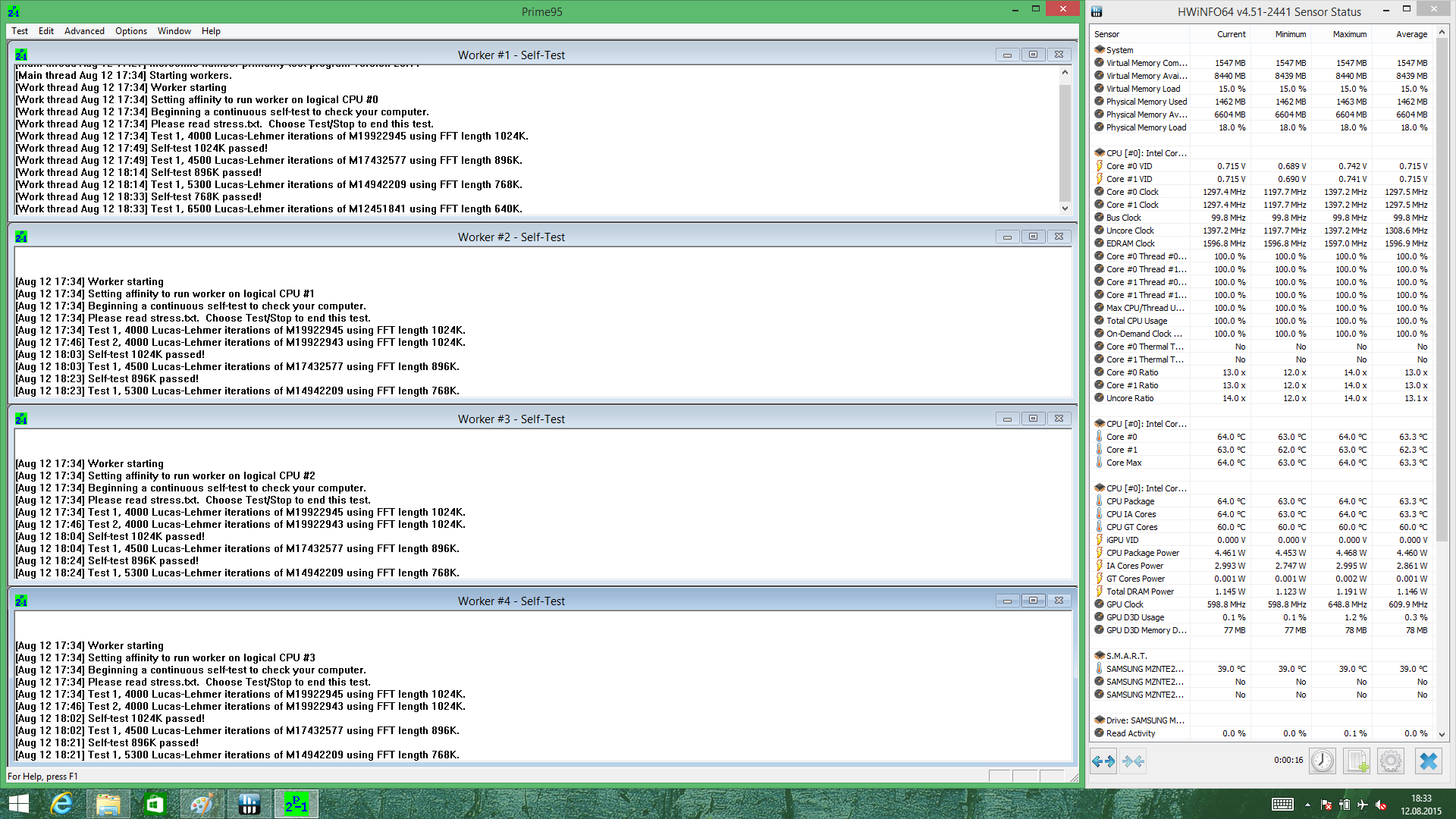The image size is (1456, 819).
Task: Click the Worker #3 window icon
Action: click(x=21, y=419)
